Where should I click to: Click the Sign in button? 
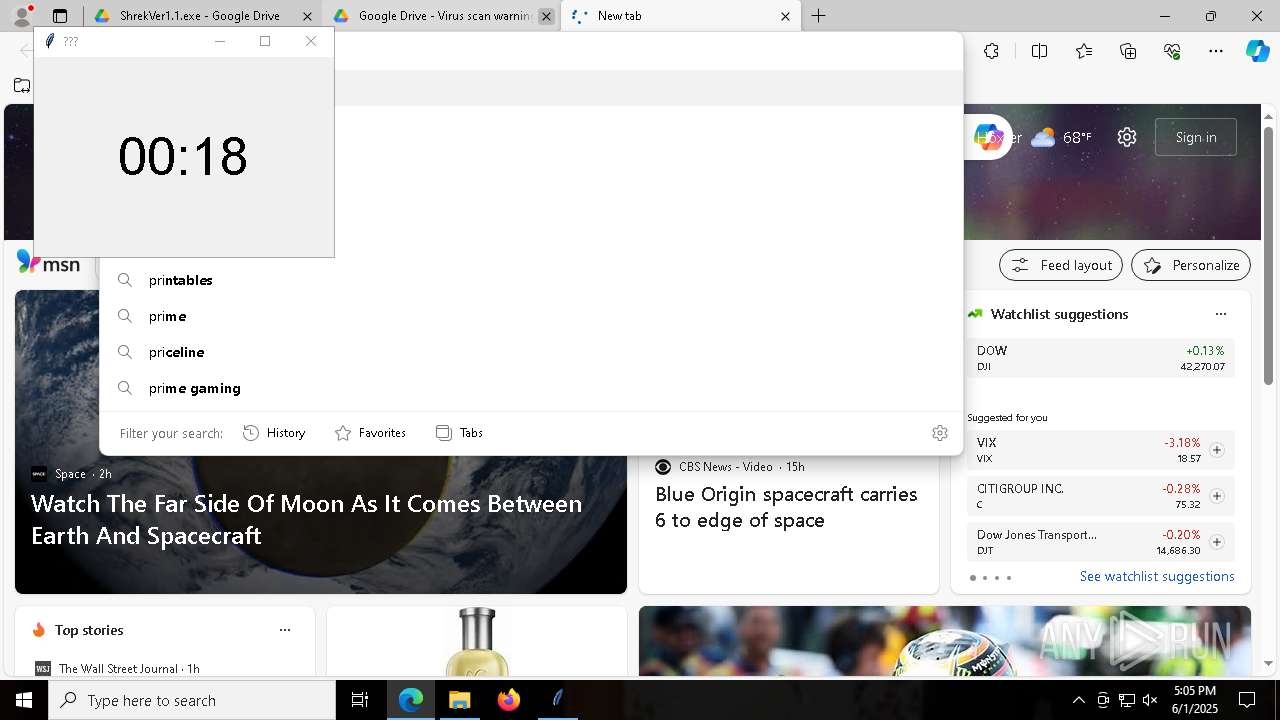pos(1196,137)
